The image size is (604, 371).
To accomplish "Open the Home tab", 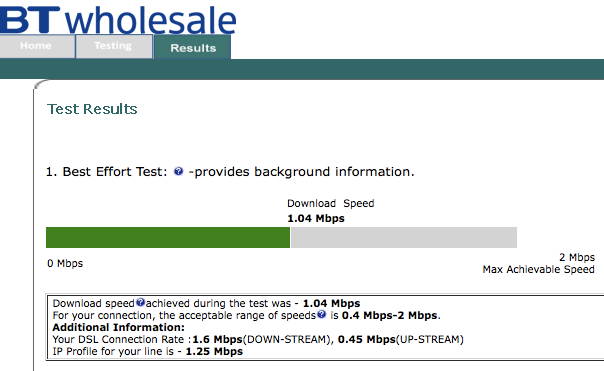I will tap(37, 46).
